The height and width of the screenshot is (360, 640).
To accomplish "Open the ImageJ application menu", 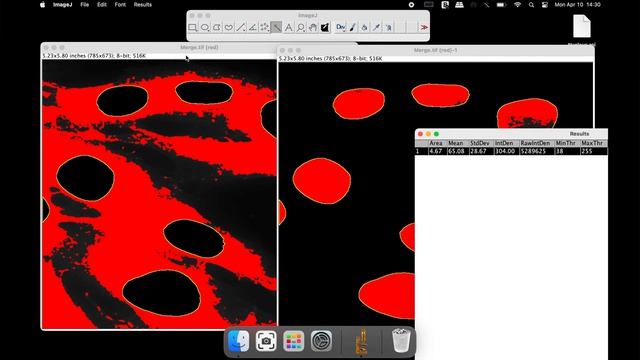I will point(62,5).
